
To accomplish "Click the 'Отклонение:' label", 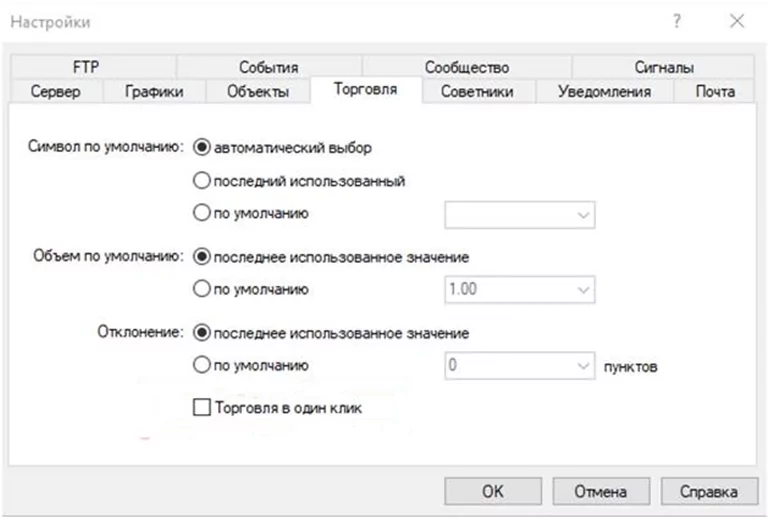I will (140, 332).
